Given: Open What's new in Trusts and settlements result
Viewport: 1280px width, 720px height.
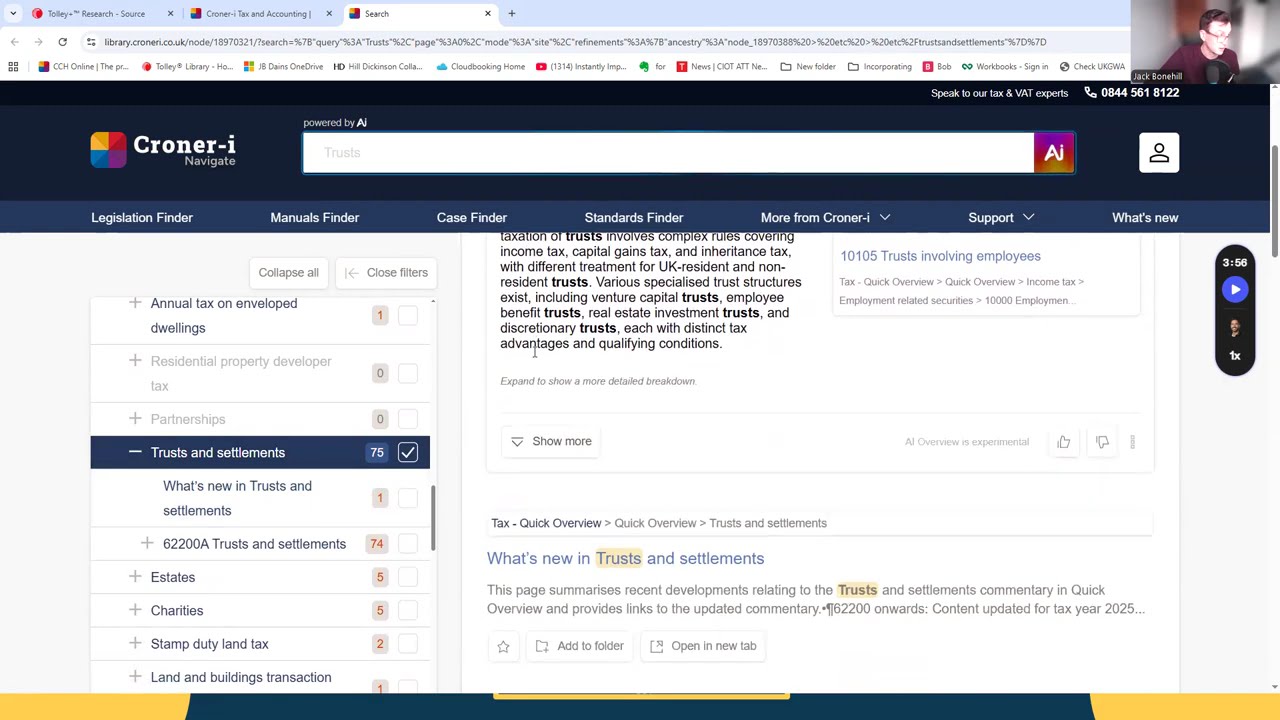Looking at the screenshot, I should coord(625,559).
